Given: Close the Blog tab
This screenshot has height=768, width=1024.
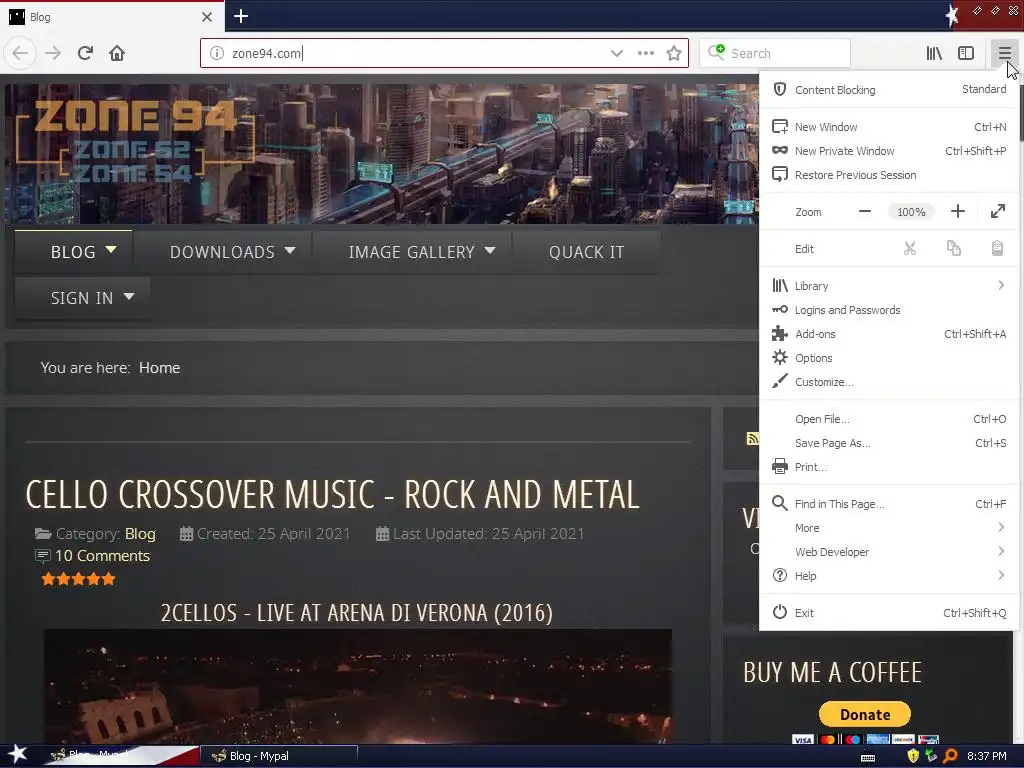Looking at the screenshot, I should 207,17.
